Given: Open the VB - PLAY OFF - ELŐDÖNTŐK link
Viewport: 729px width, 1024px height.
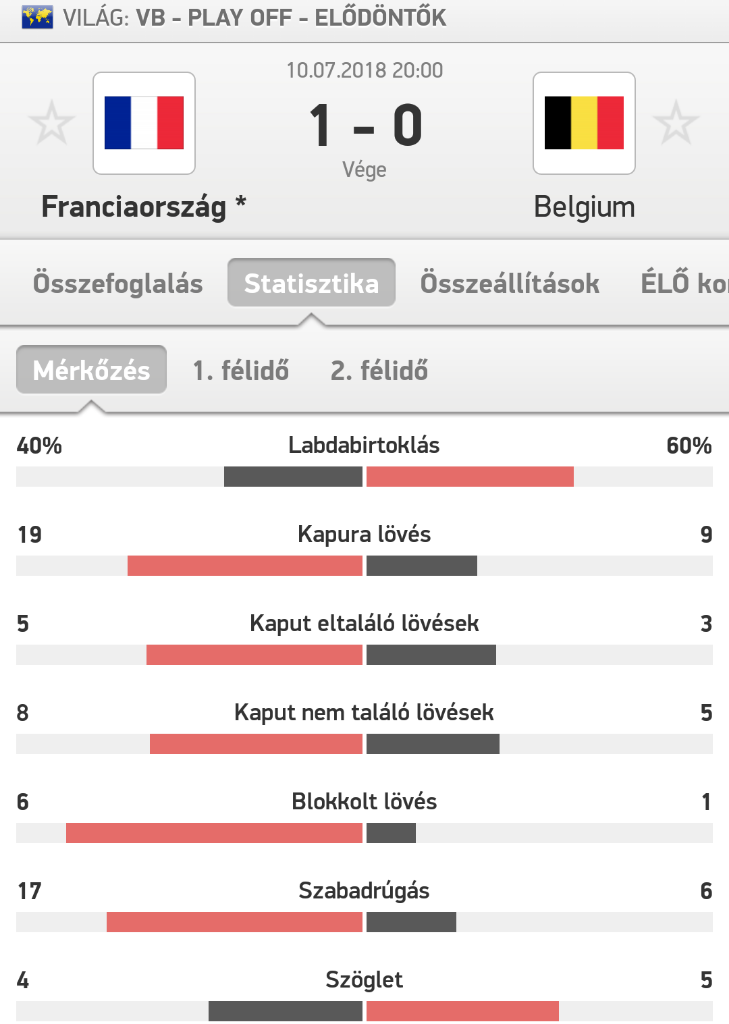Looking at the screenshot, I should pyautogui.click(x=291, y=18).
